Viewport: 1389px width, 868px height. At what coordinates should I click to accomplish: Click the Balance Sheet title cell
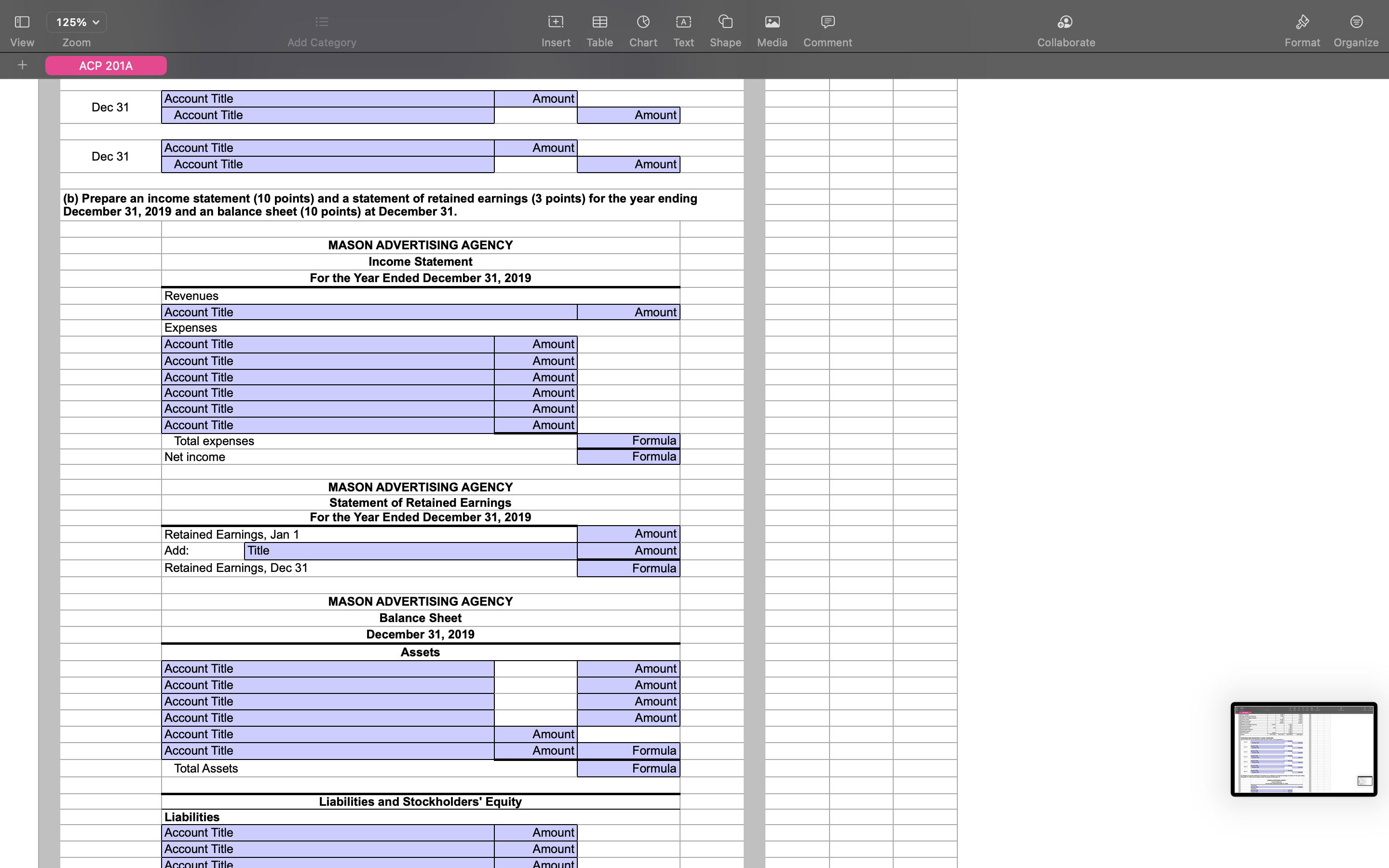[x=420, y=618]
